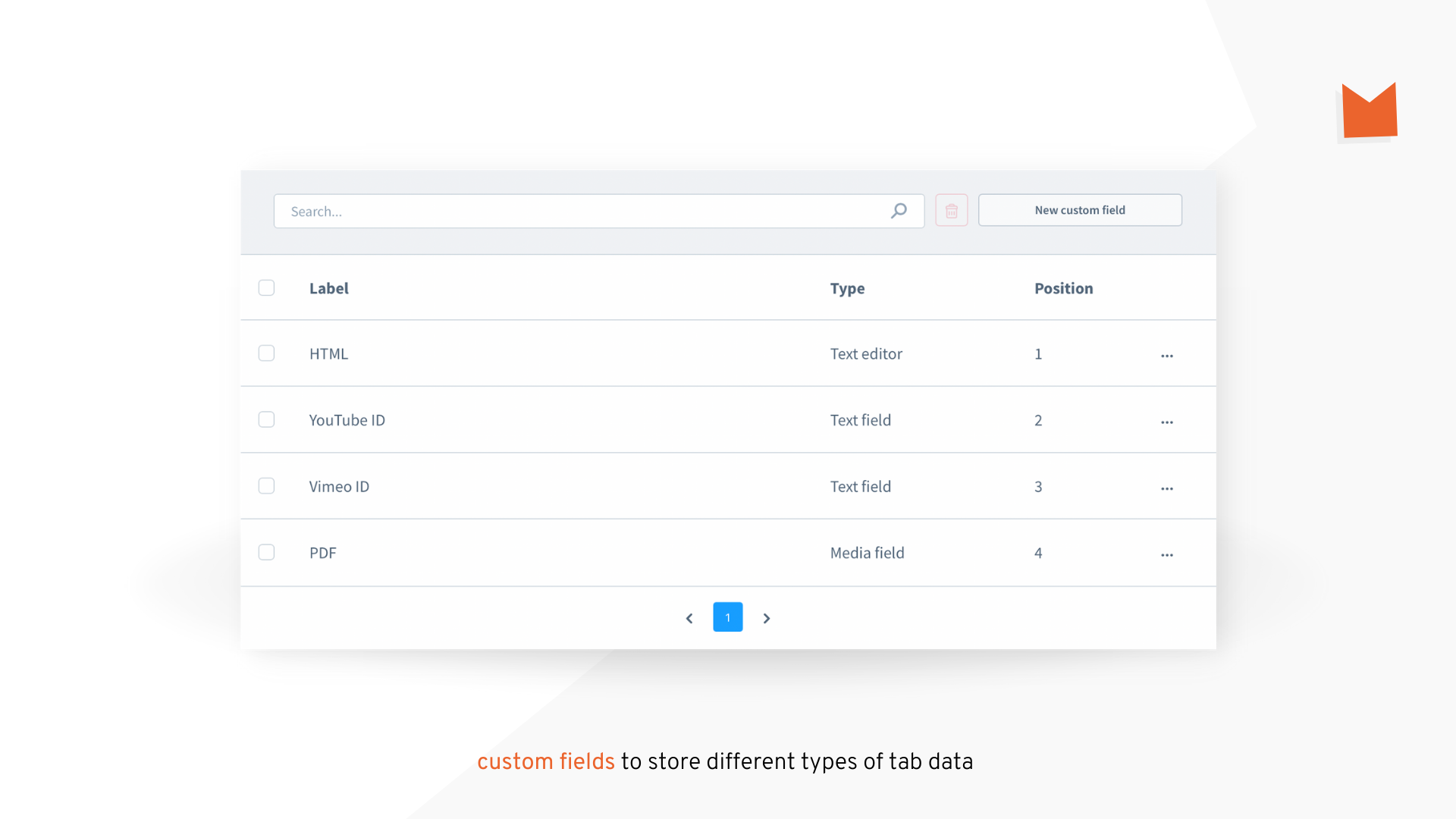Open the three-dots menu for YouTube ID row
The width and height of the screenshot is (1456, 819).
click(x=1167, y=422)
